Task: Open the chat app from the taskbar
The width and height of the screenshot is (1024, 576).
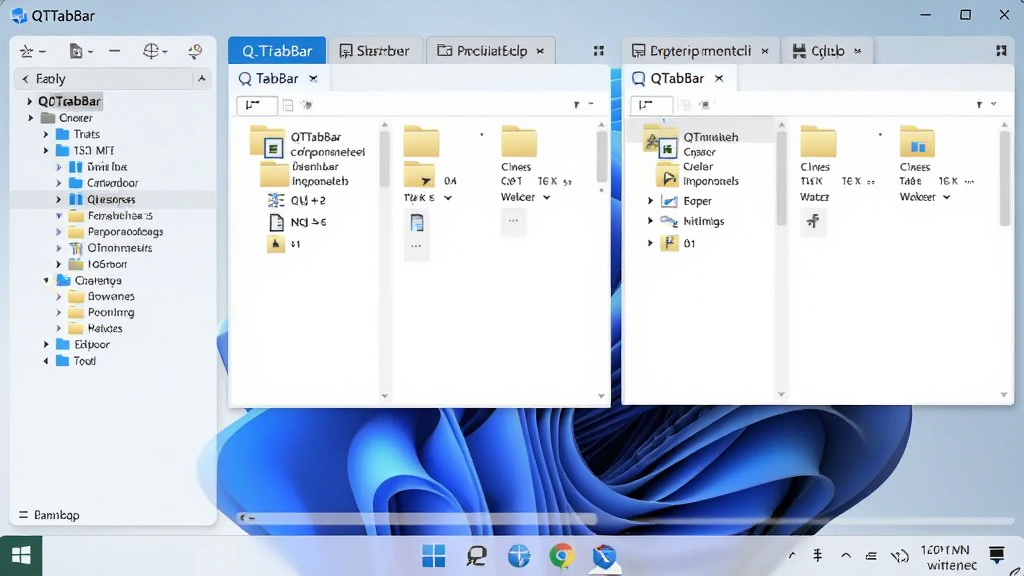Action: (x=477, y=556)
